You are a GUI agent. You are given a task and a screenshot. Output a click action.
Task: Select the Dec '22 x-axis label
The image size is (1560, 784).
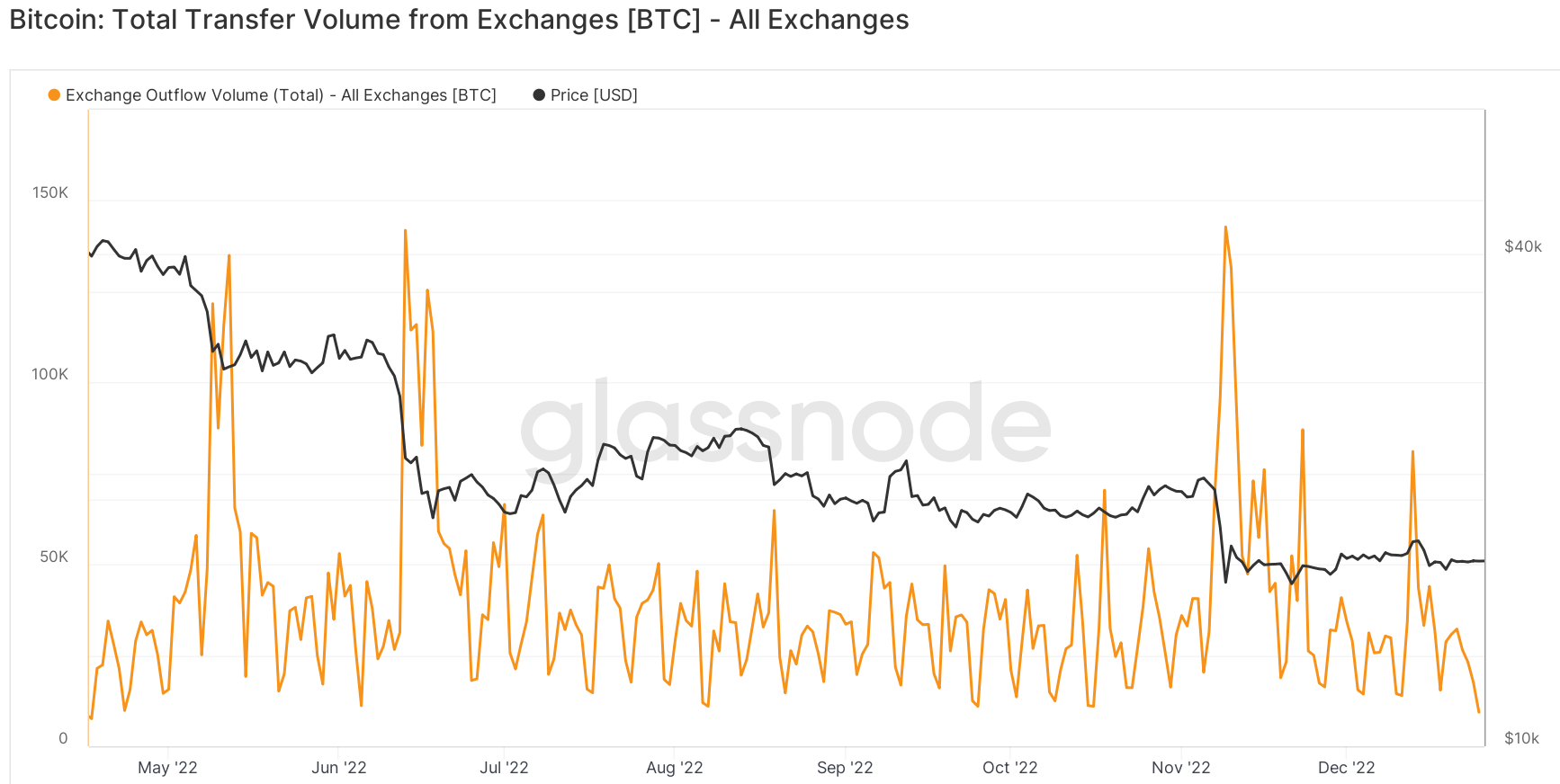point(1347,768)
